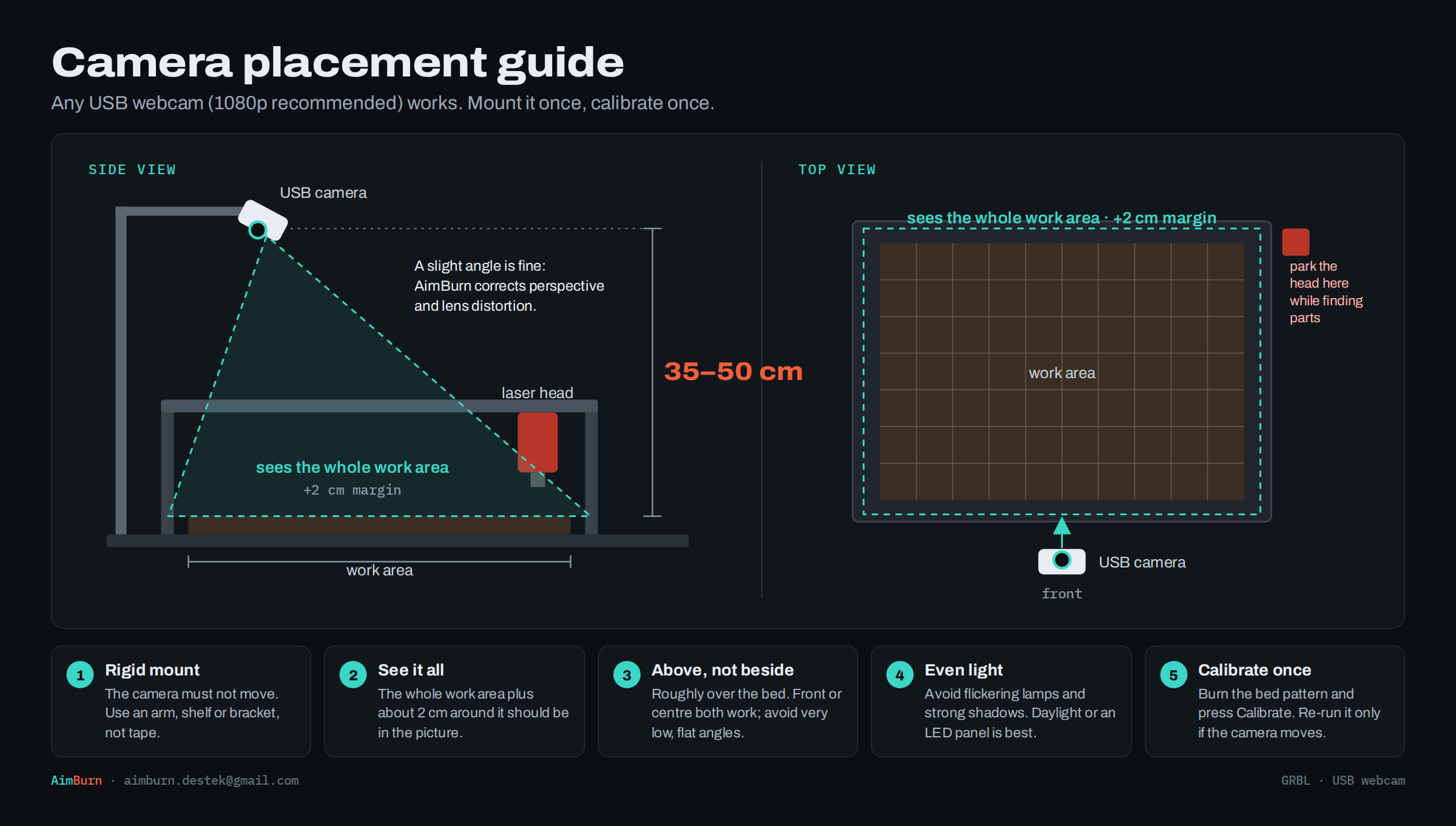Click the number 5 circle beside Calibrate once

pyautogui.click(x=1173, y=675)
